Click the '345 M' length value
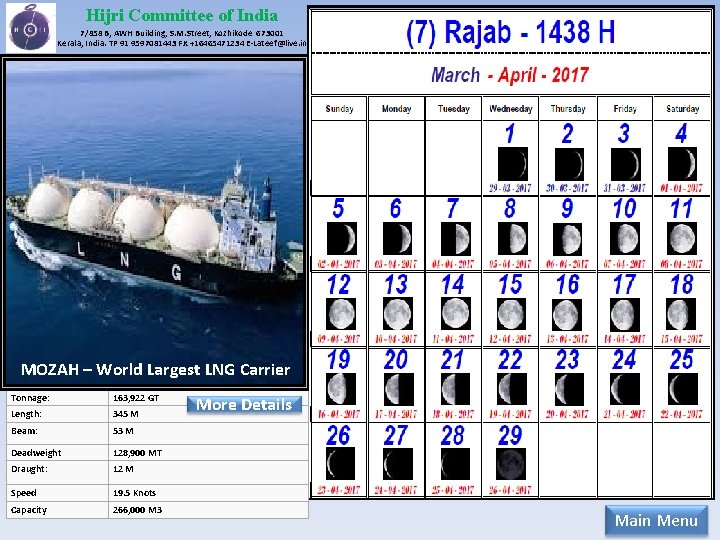This screenshot has width=720, height=540. pos(125,414)
